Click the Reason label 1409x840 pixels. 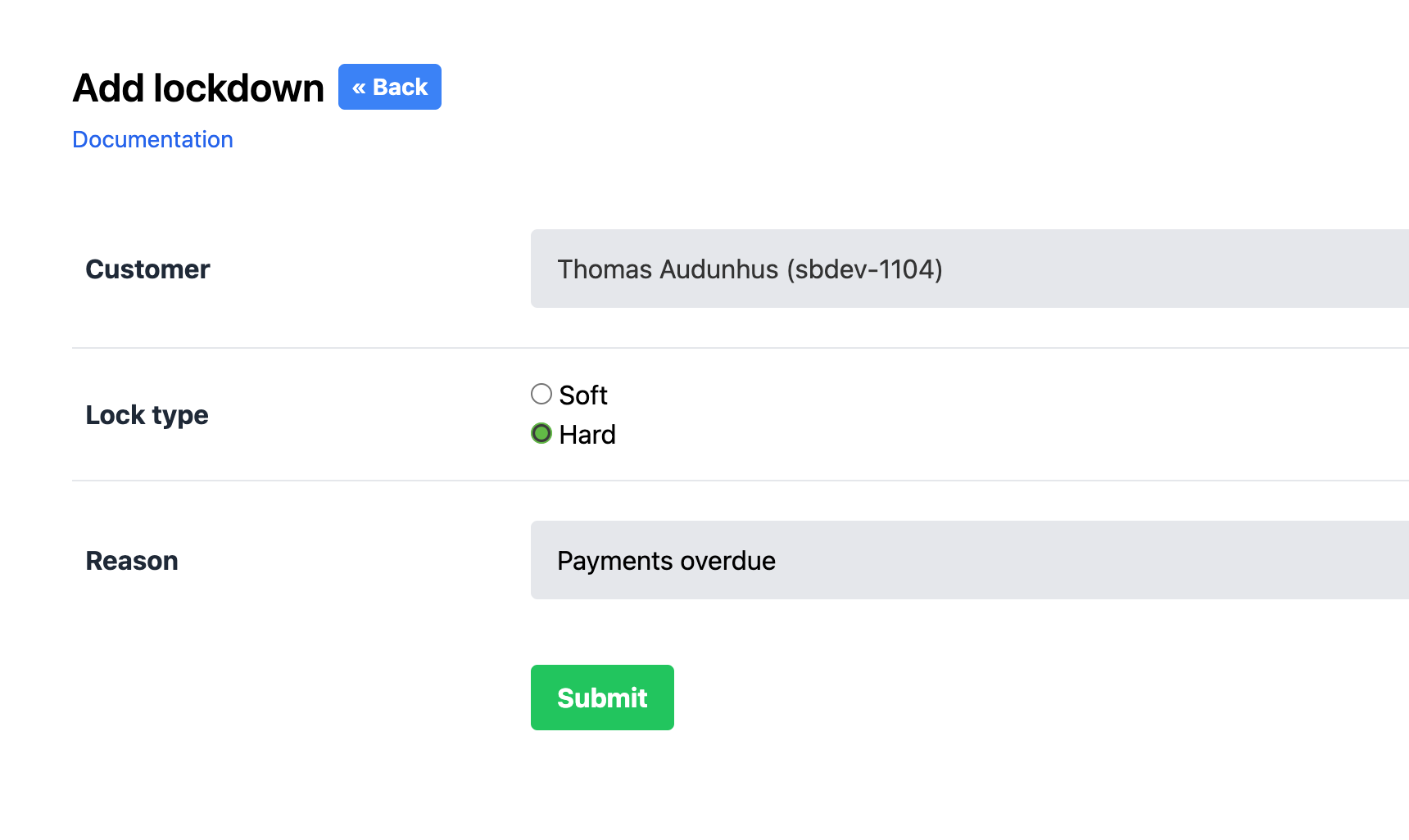(132, 560)
